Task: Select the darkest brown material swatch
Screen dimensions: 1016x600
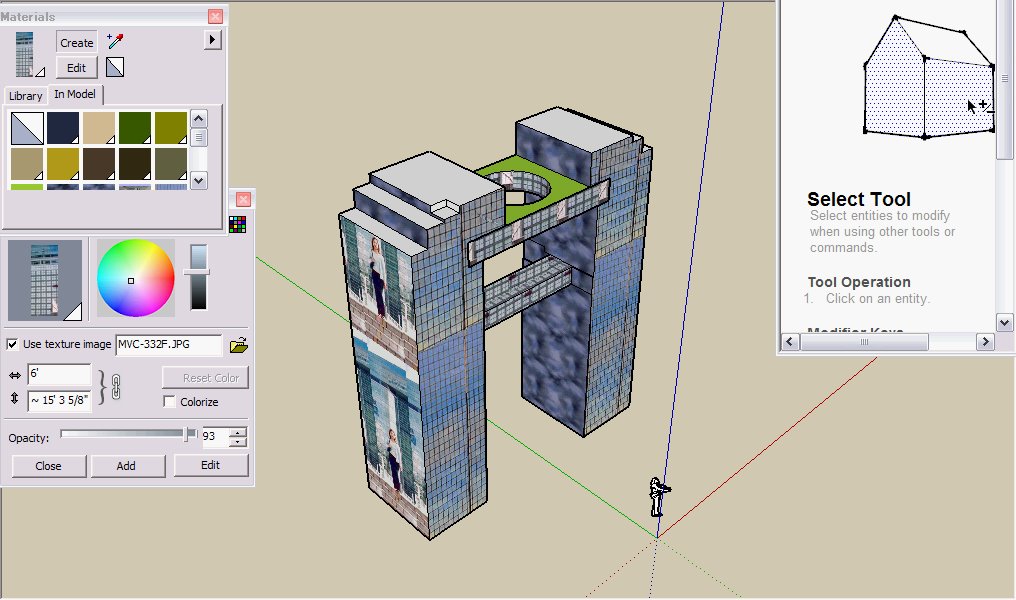Action: 135,164
